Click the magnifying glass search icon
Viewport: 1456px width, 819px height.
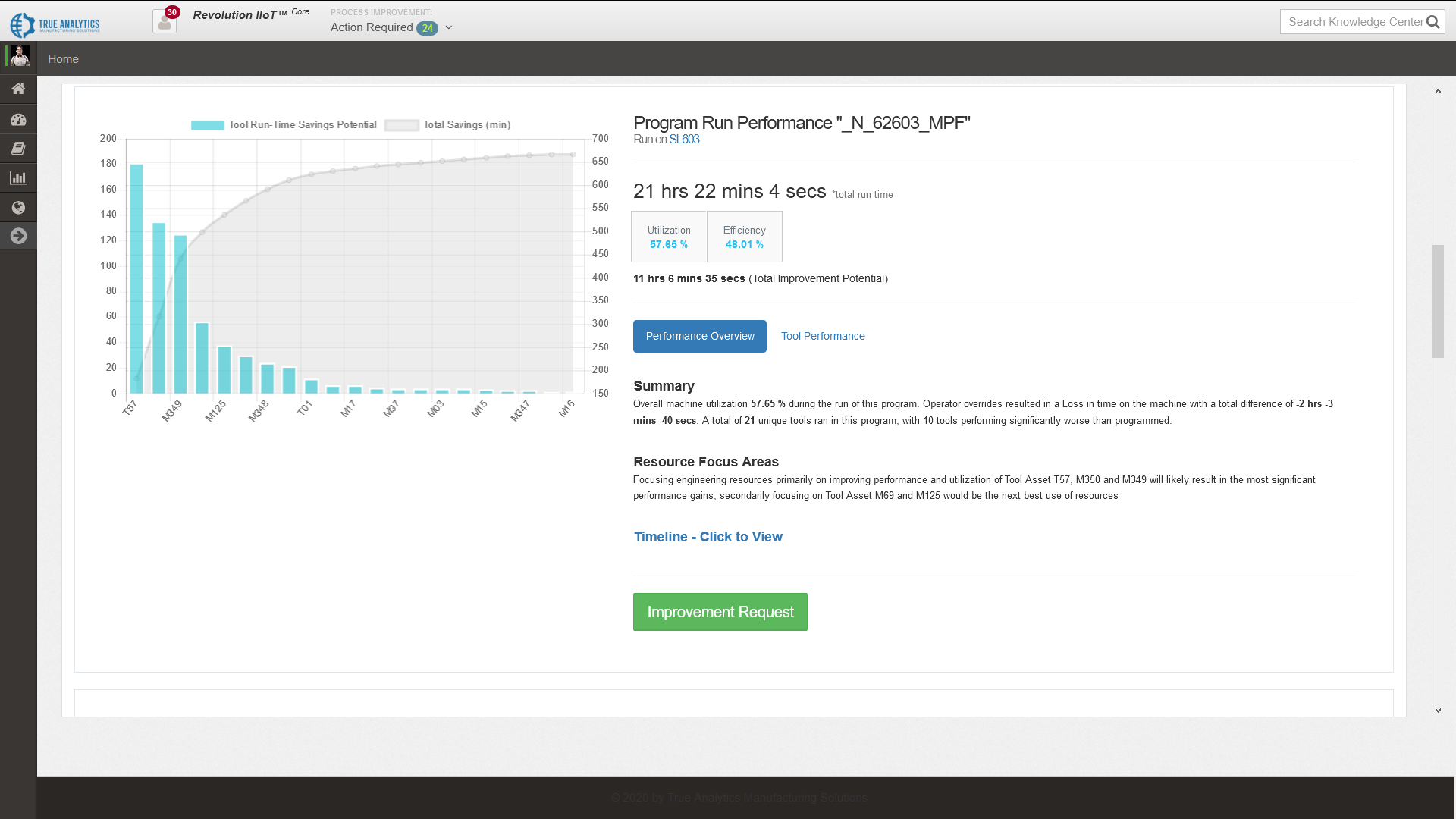[1432, 21]
